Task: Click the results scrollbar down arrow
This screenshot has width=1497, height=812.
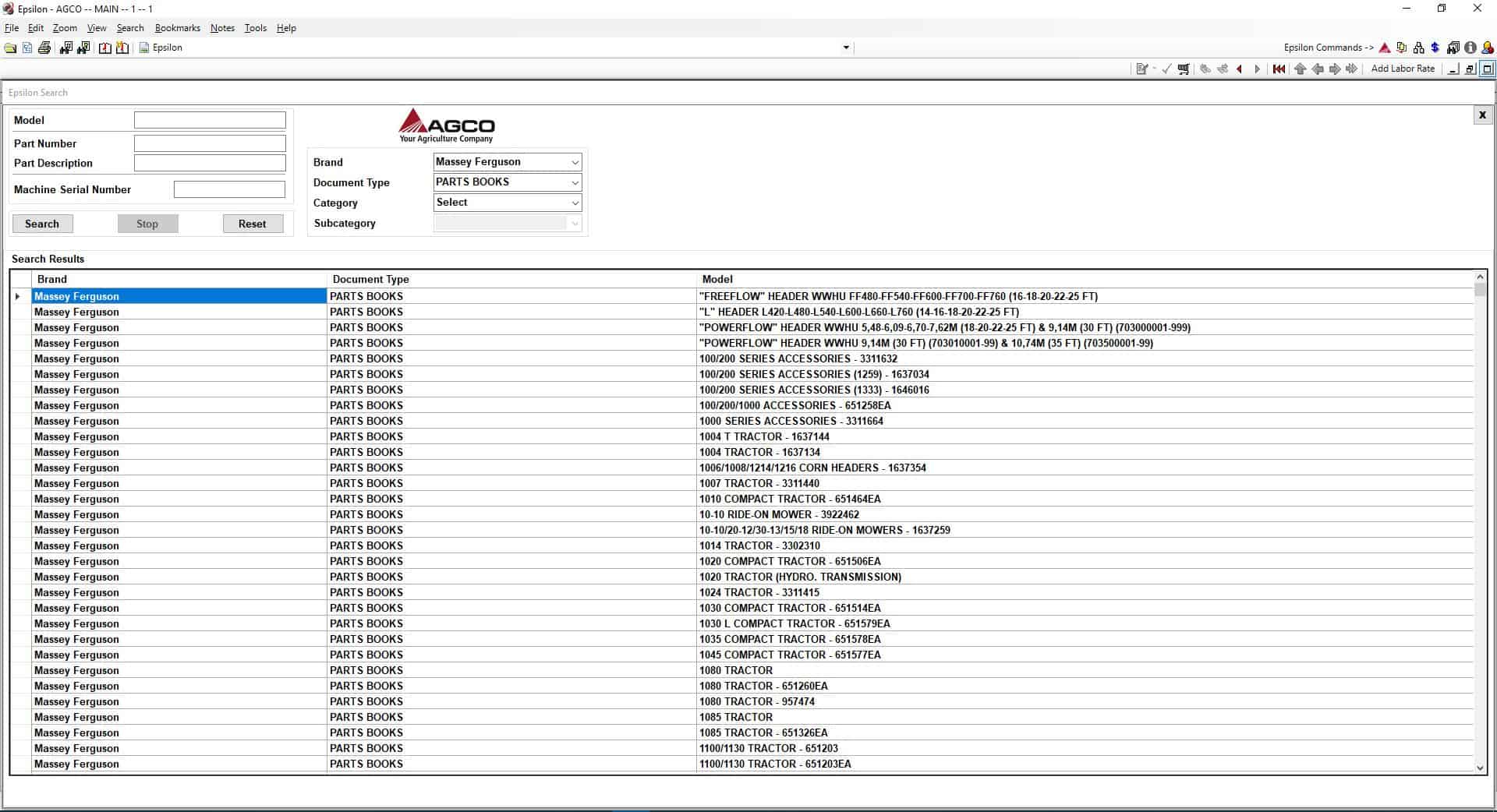Action: (x=1480, y=768)
